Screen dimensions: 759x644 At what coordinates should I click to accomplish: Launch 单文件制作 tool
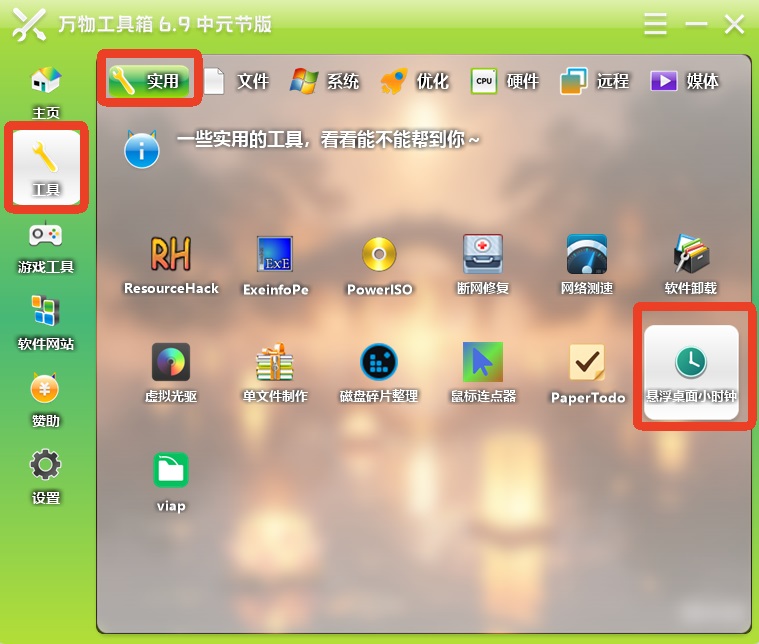tap(275, 373)
